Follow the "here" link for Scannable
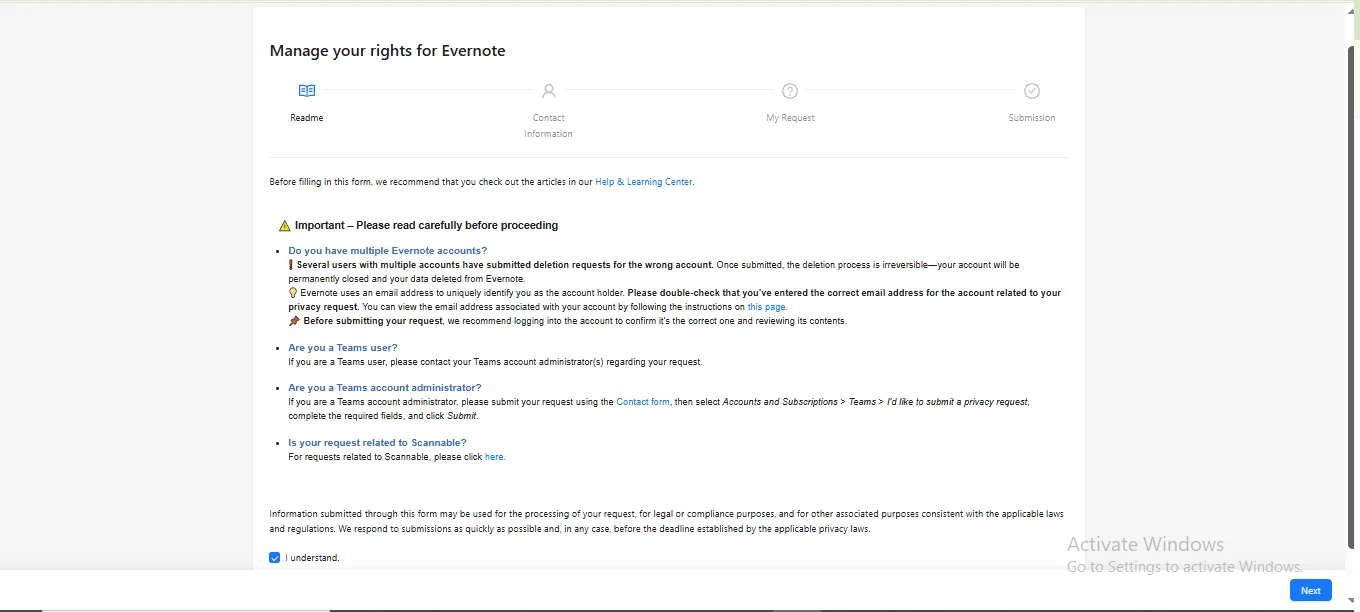1360x612 pixels. 494,457
